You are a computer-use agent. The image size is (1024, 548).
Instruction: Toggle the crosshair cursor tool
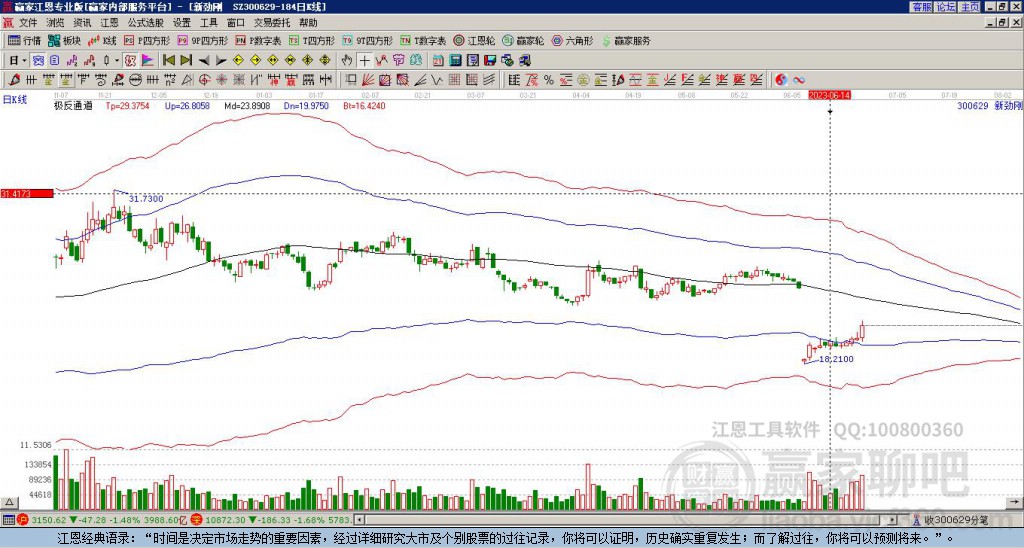364,61
